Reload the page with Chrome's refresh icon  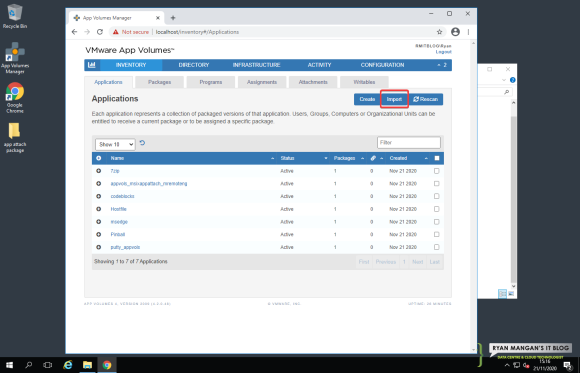(x=100, y=32)
